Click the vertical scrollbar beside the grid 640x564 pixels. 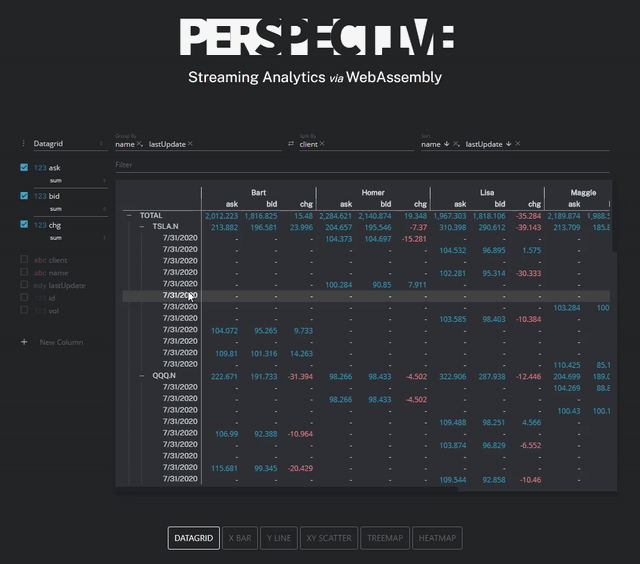click(x=614, y=216)
